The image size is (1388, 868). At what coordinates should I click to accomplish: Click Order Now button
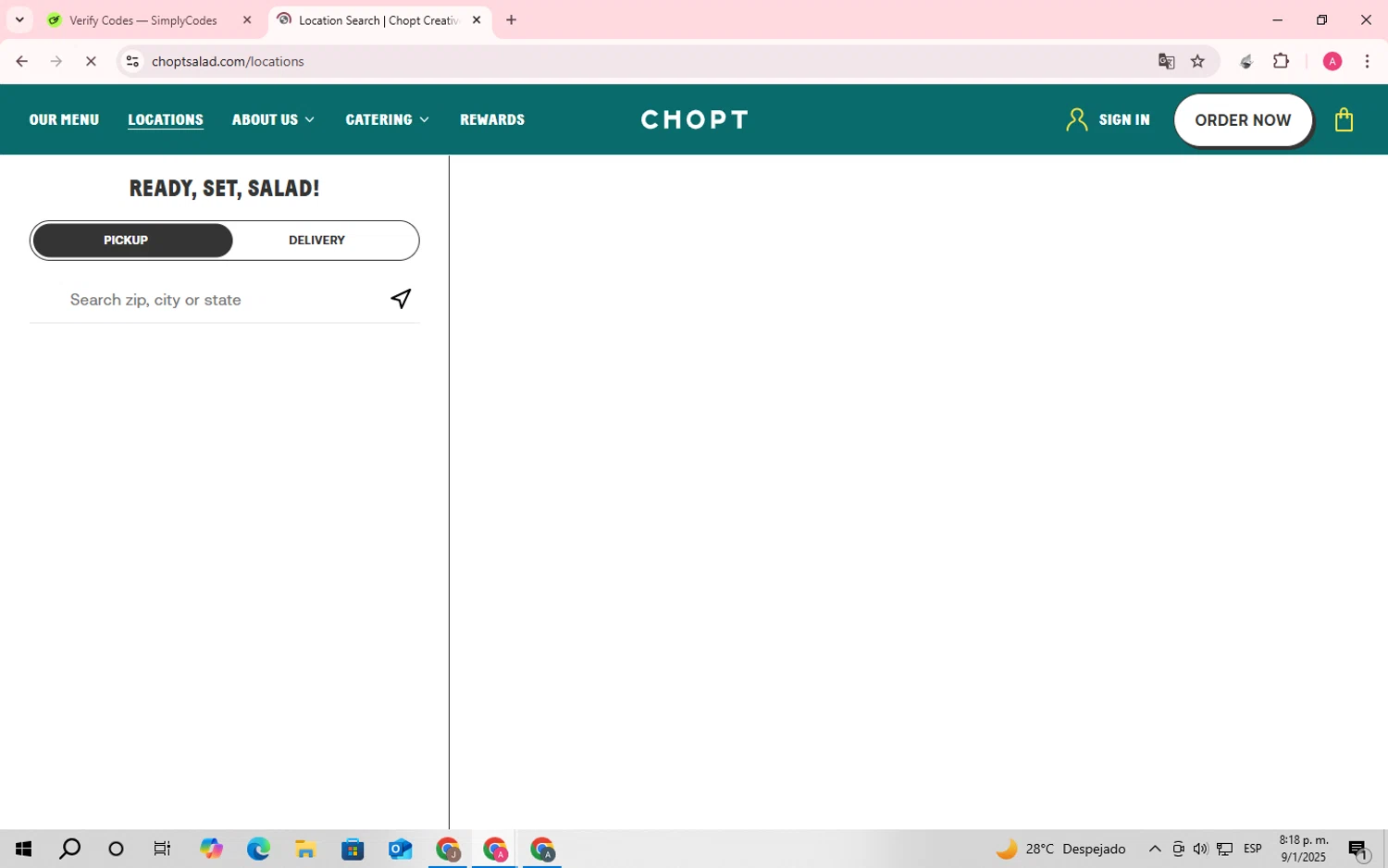pos(1243,120)
